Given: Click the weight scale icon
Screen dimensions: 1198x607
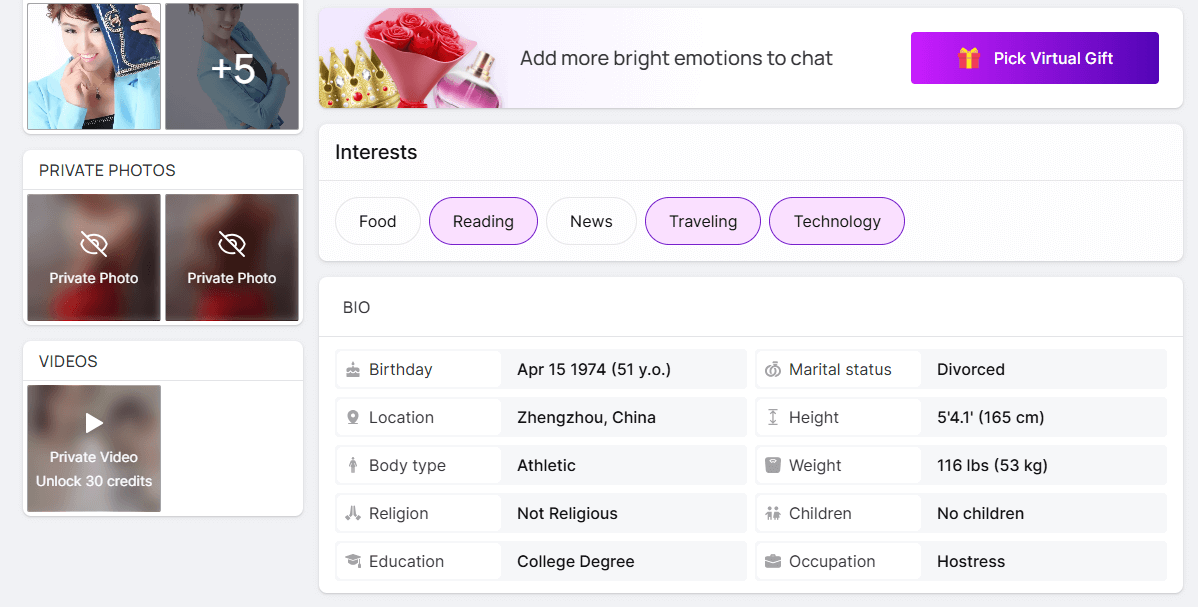Looking at the screenshot, I should coord(773,466).
